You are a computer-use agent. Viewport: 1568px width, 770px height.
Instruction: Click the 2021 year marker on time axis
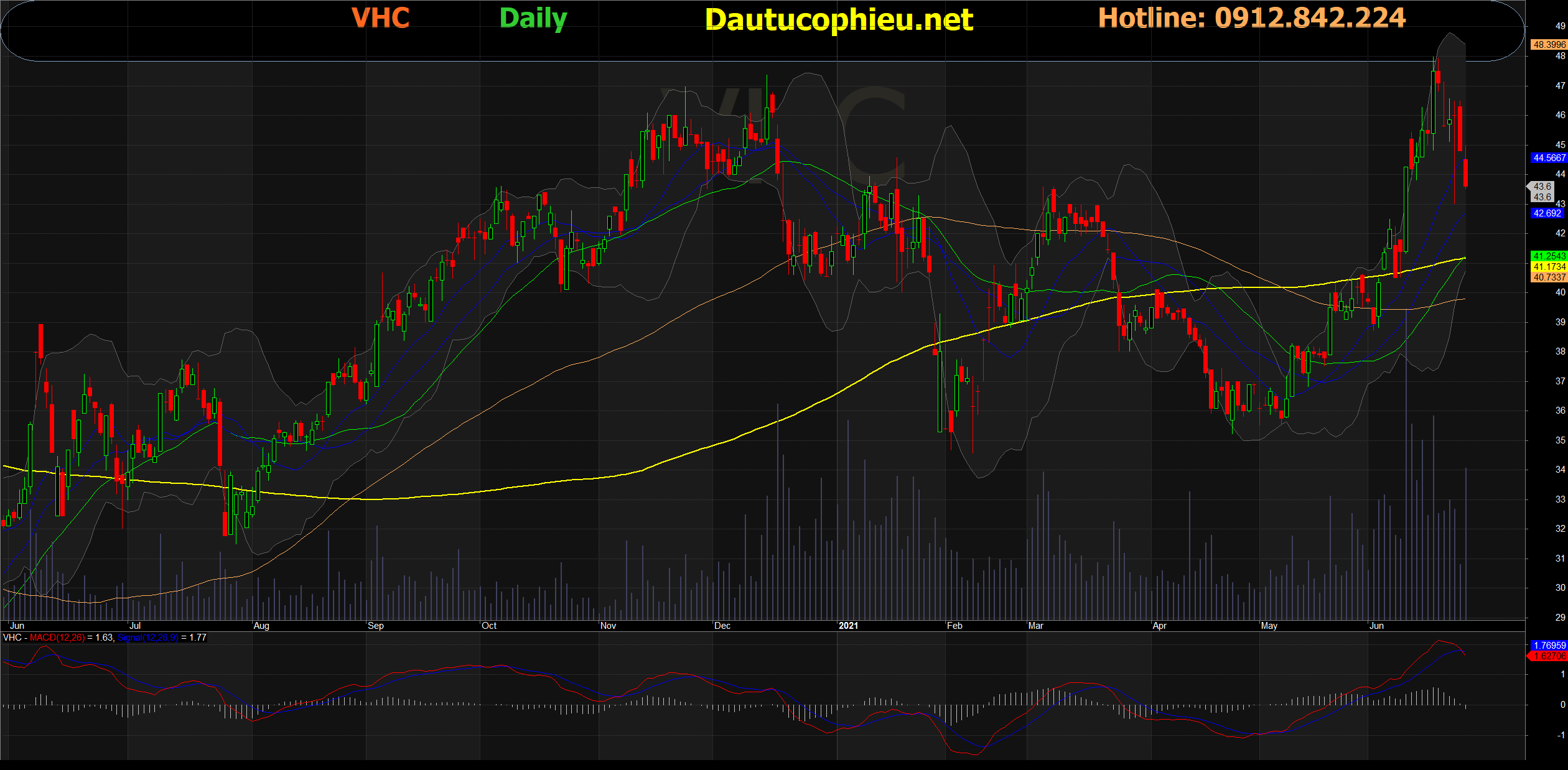click(x=848, y=626)
